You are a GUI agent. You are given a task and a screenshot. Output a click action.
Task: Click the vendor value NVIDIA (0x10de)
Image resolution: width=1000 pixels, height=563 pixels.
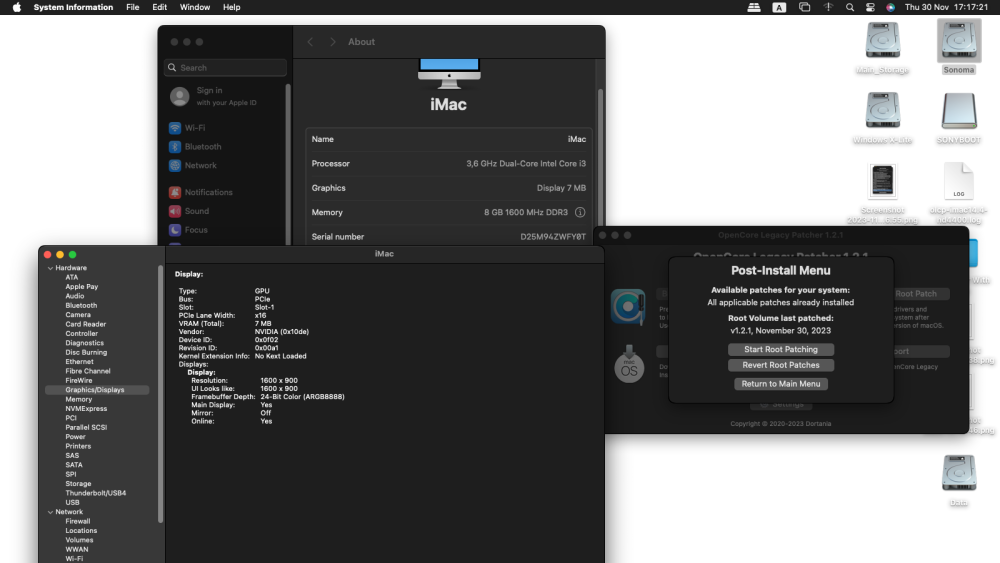282,332
